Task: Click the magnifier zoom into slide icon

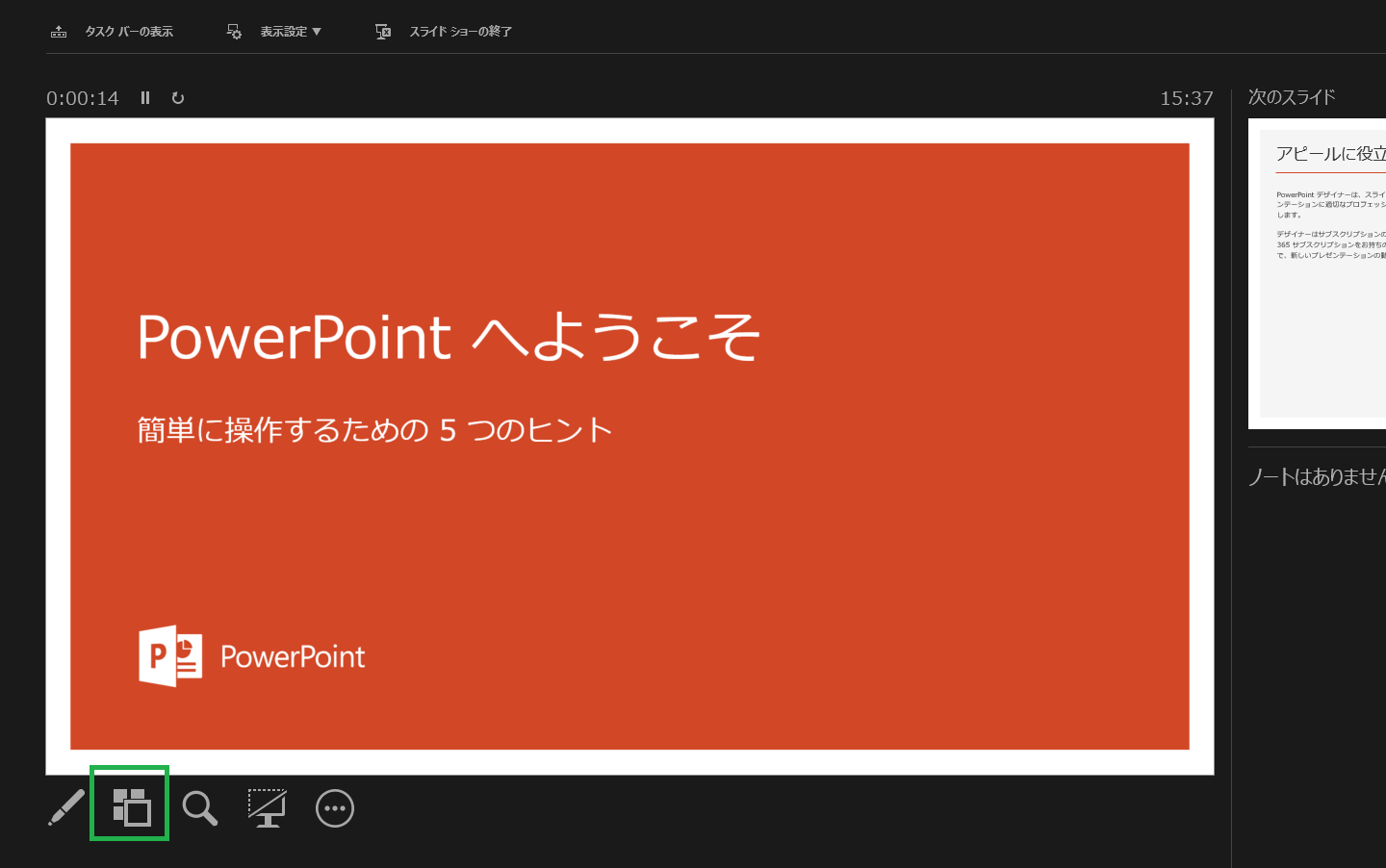Action: (200, 808)
